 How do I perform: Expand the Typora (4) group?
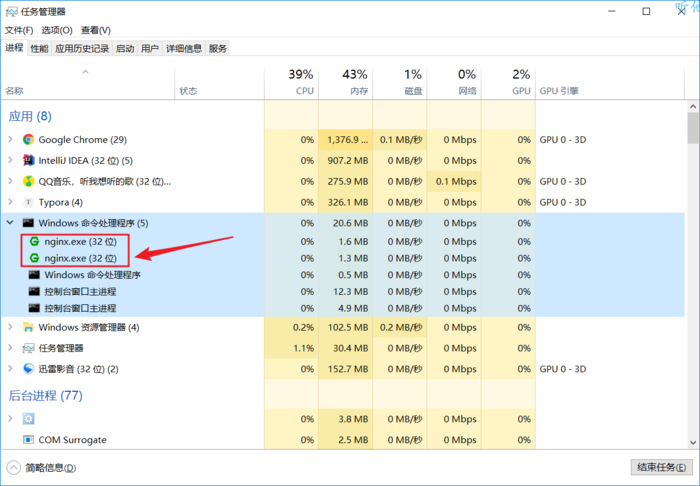coord(10,203)
